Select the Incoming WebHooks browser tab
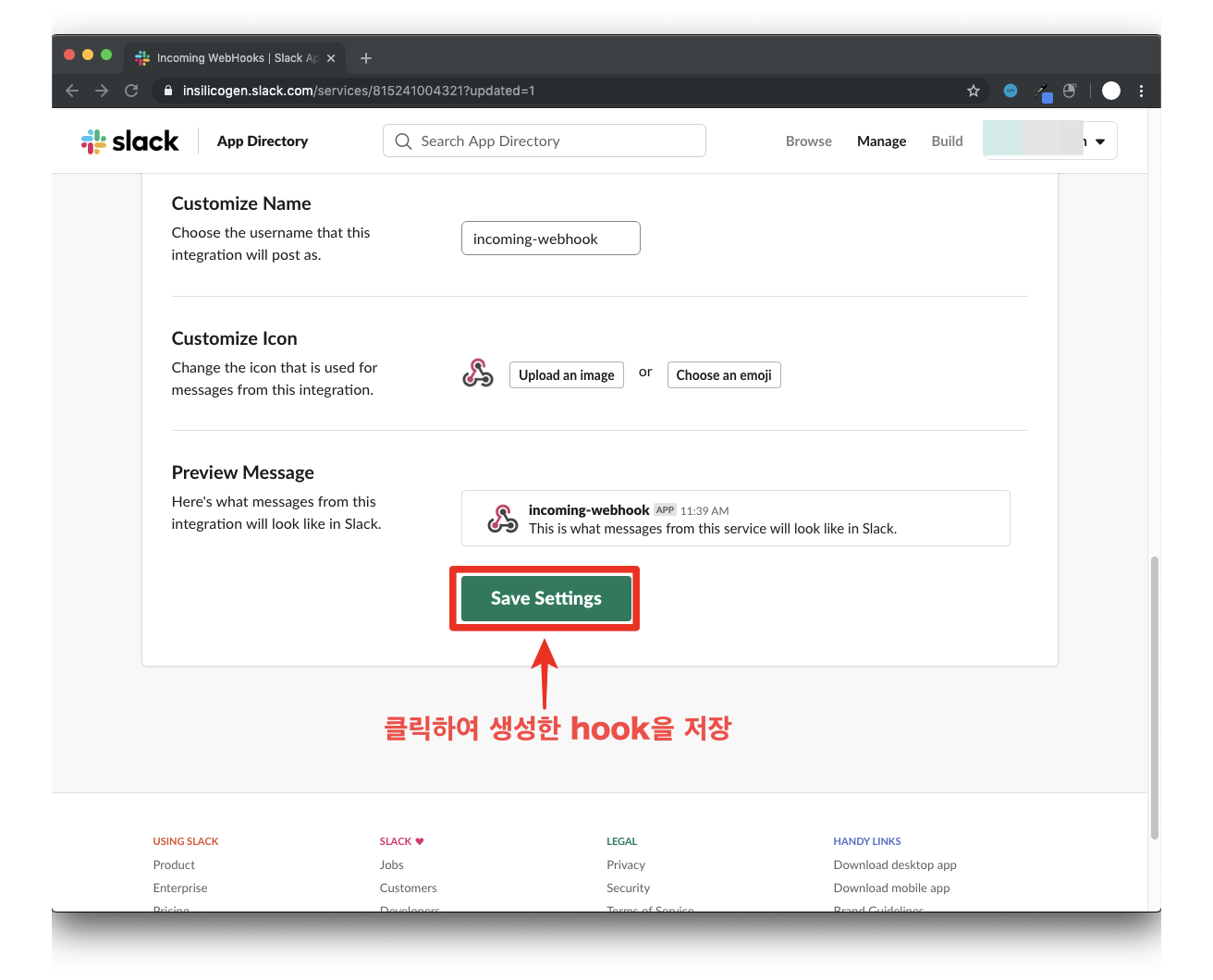The width and height of the screenshot is (1213, 980). point(236,58)
